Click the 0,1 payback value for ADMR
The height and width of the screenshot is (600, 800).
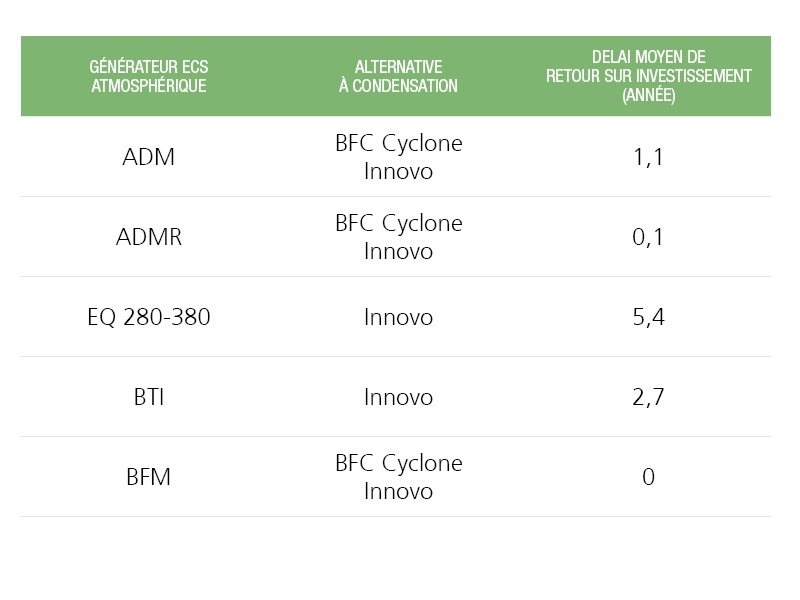point(648,237)
